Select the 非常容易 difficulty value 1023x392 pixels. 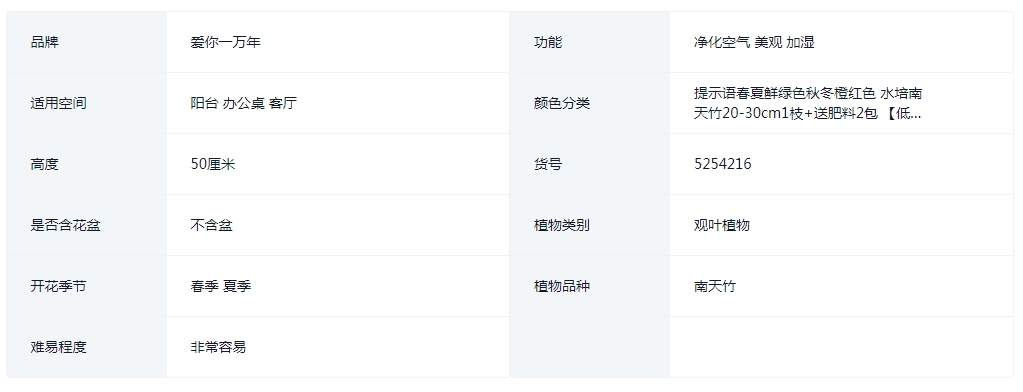pos(218,348)
